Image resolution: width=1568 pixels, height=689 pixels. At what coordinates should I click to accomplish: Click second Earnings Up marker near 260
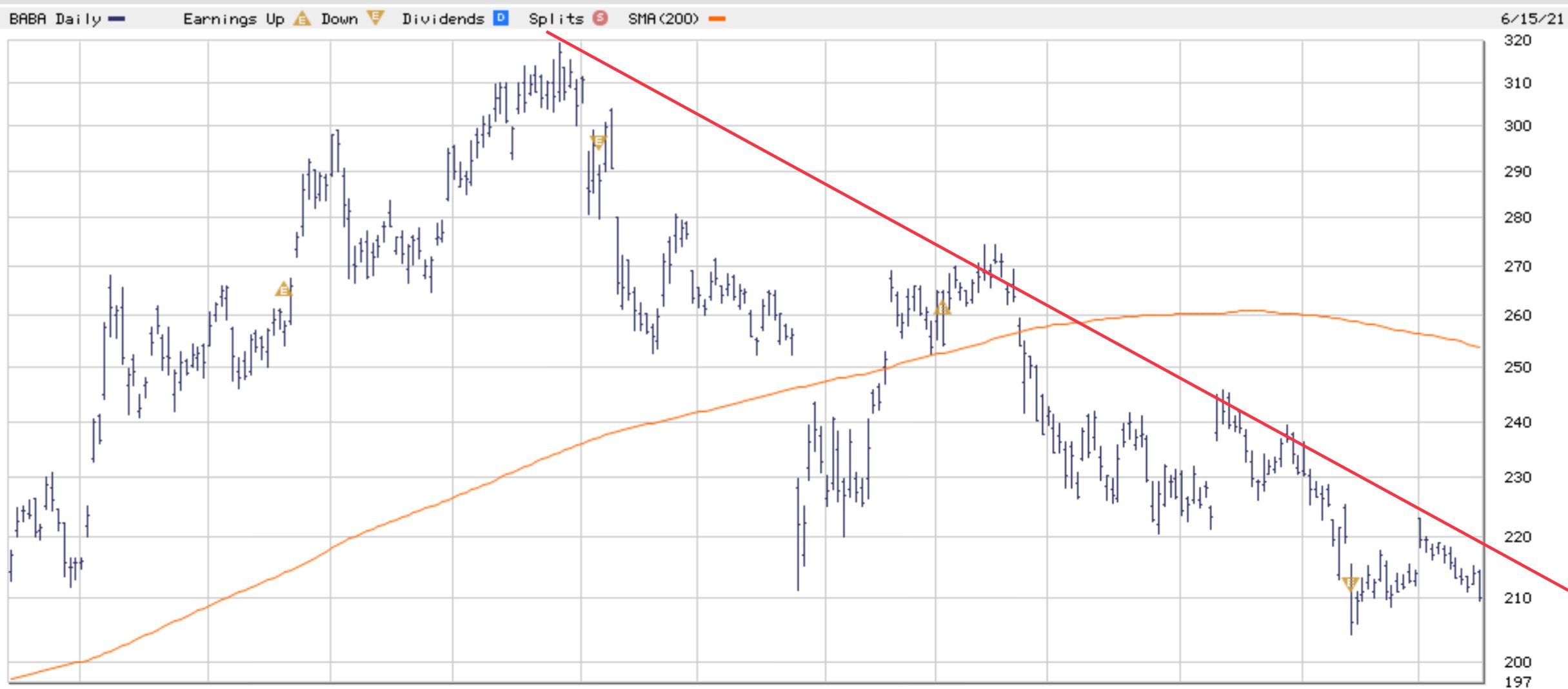click(942, 308)
